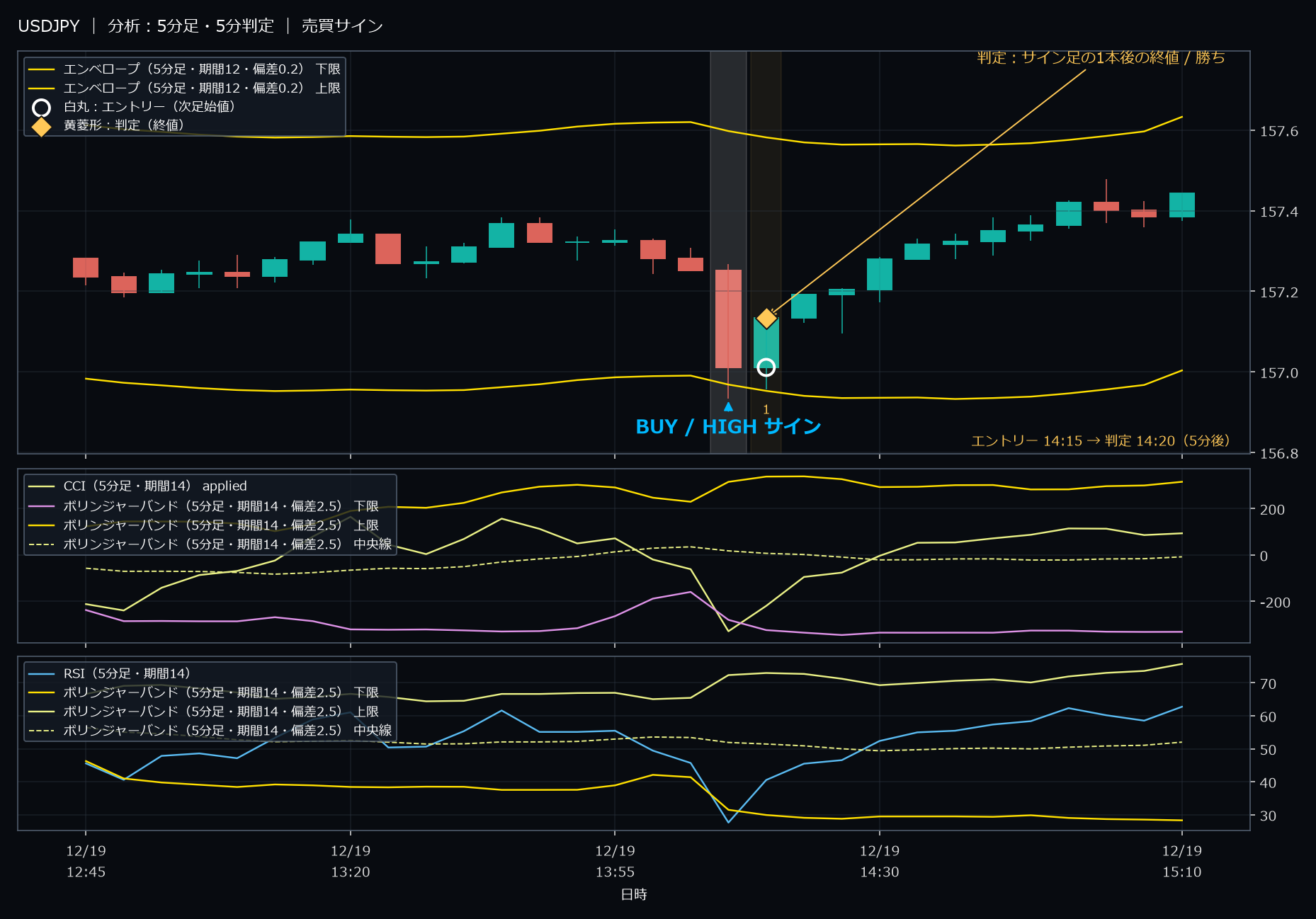This screenshot has width=1316, height=919.
Task: Click the 157.0 price axis label
Action: pos(1278,372)
